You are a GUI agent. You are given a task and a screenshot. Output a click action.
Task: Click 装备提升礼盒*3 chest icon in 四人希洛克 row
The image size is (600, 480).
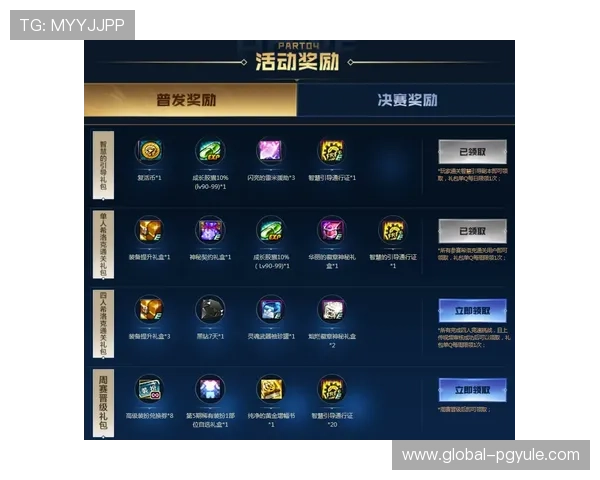point(149,309)
